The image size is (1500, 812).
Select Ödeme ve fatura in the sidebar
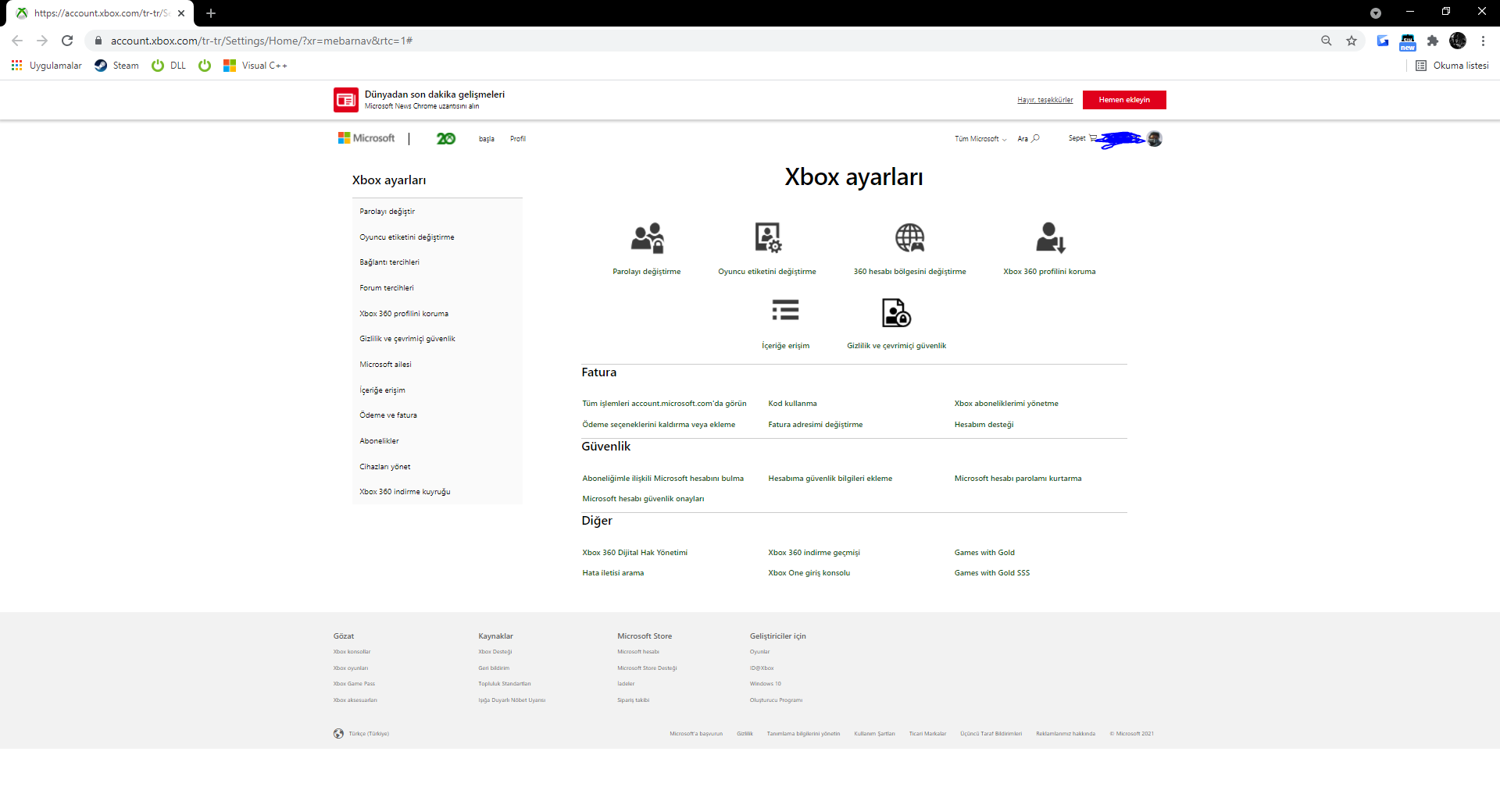[388, 415]
